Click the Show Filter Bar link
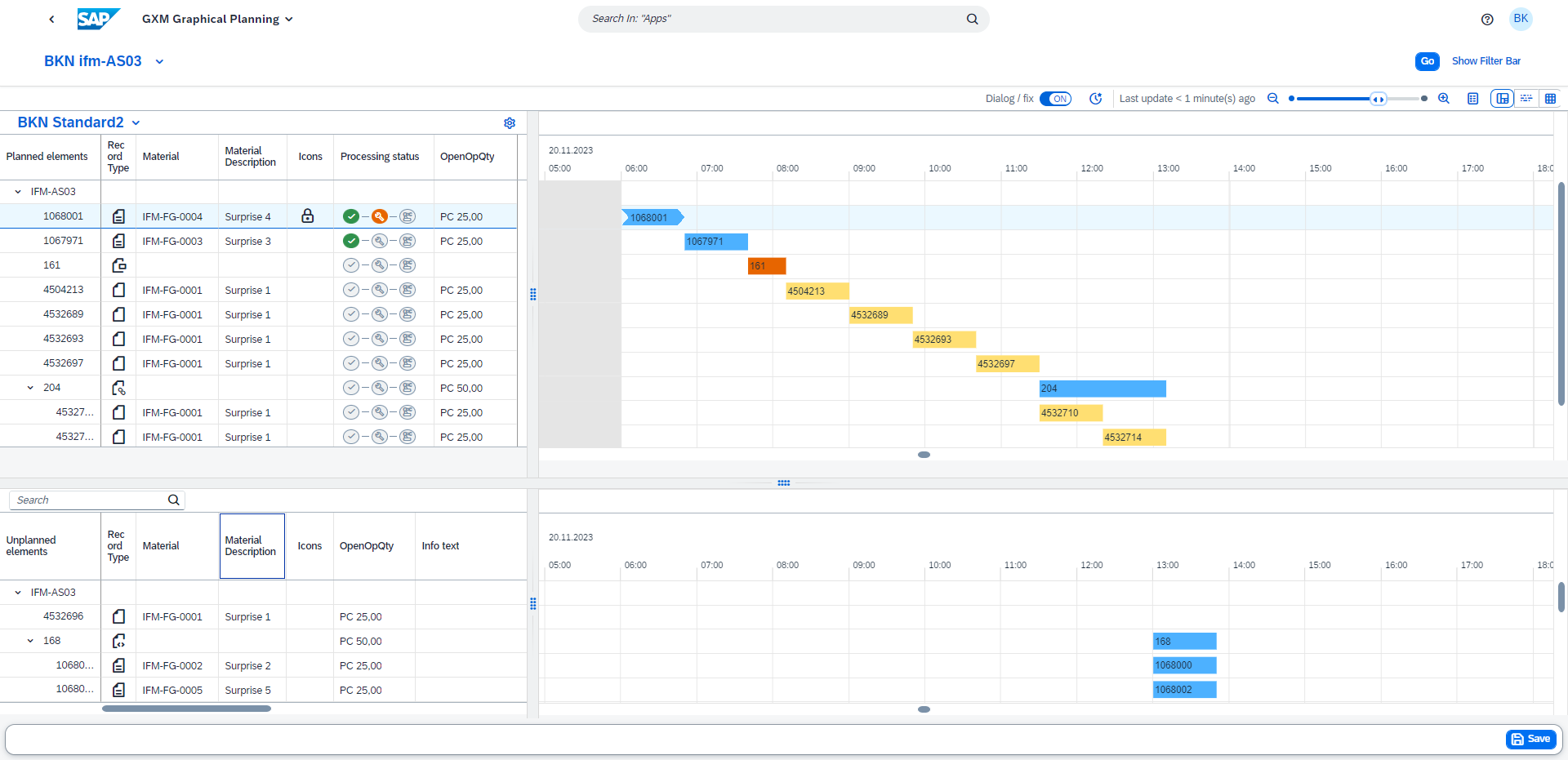 (1486, 60)
